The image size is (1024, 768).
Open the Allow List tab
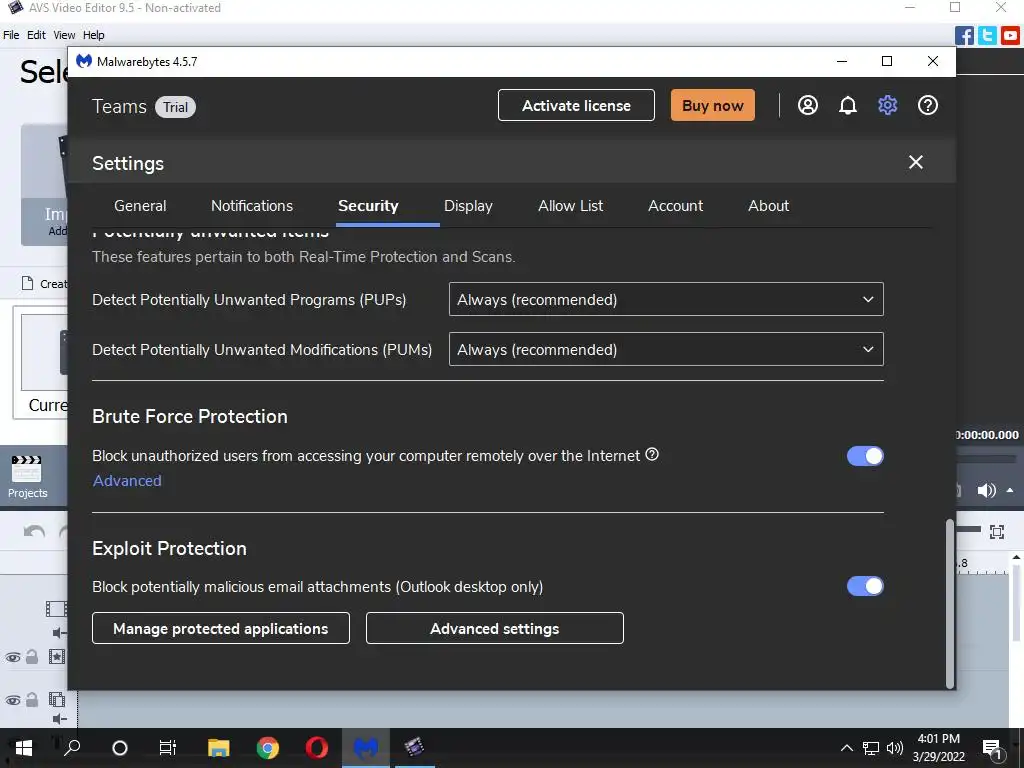click(570, 206)
